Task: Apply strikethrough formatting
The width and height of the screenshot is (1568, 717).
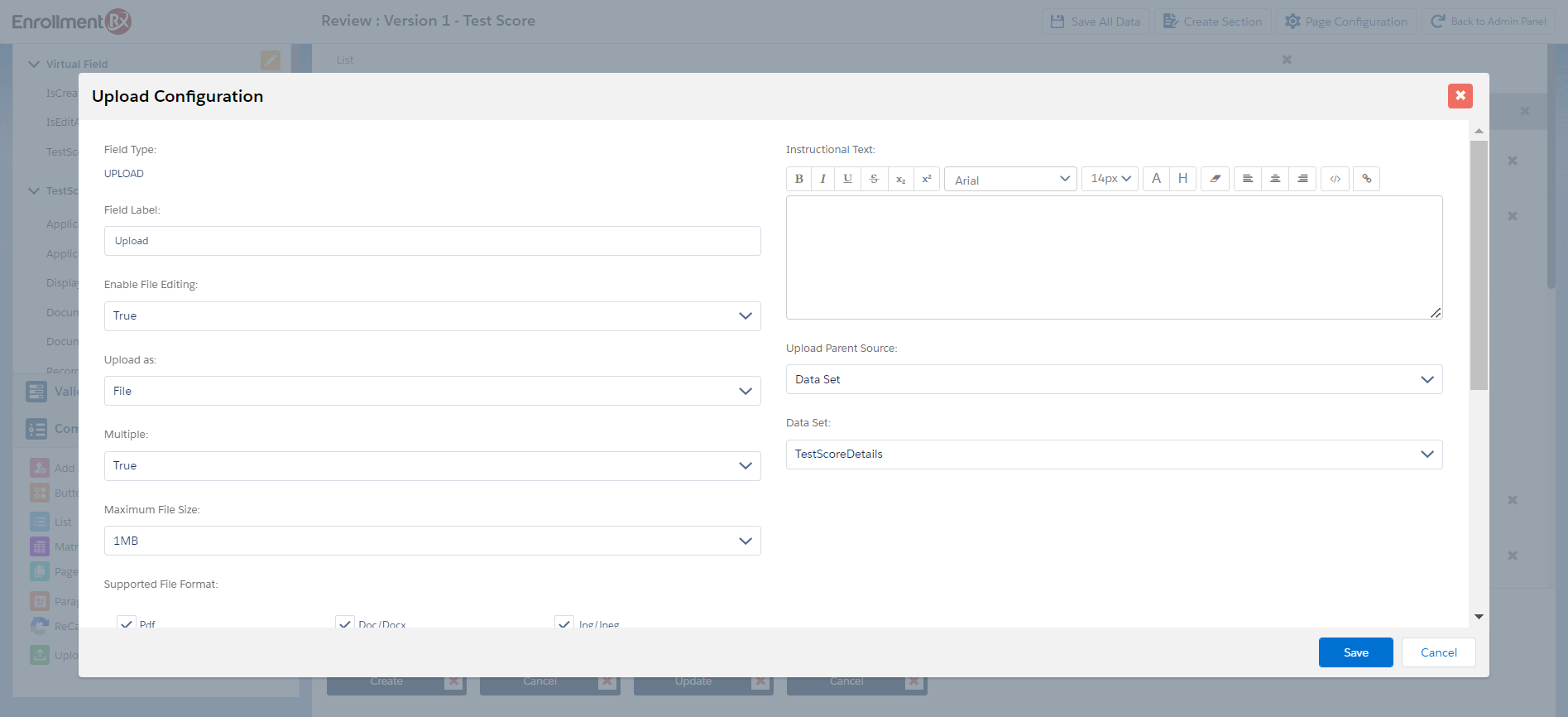Action: click(874, 179)
